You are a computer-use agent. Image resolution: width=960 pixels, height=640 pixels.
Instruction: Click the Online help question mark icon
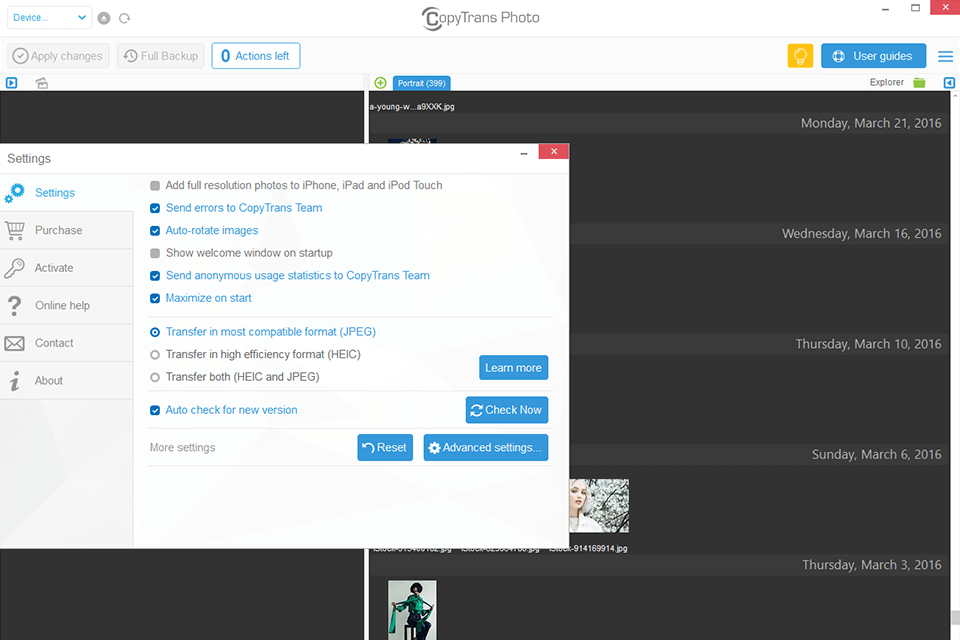tap(15, 306)
